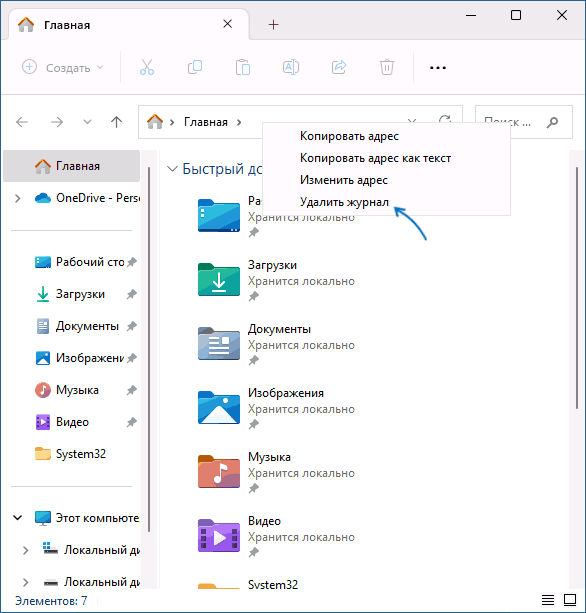Select OneDrive - Personal in sidebar
This screenshot has width=586, height=613.
(87, 198)
